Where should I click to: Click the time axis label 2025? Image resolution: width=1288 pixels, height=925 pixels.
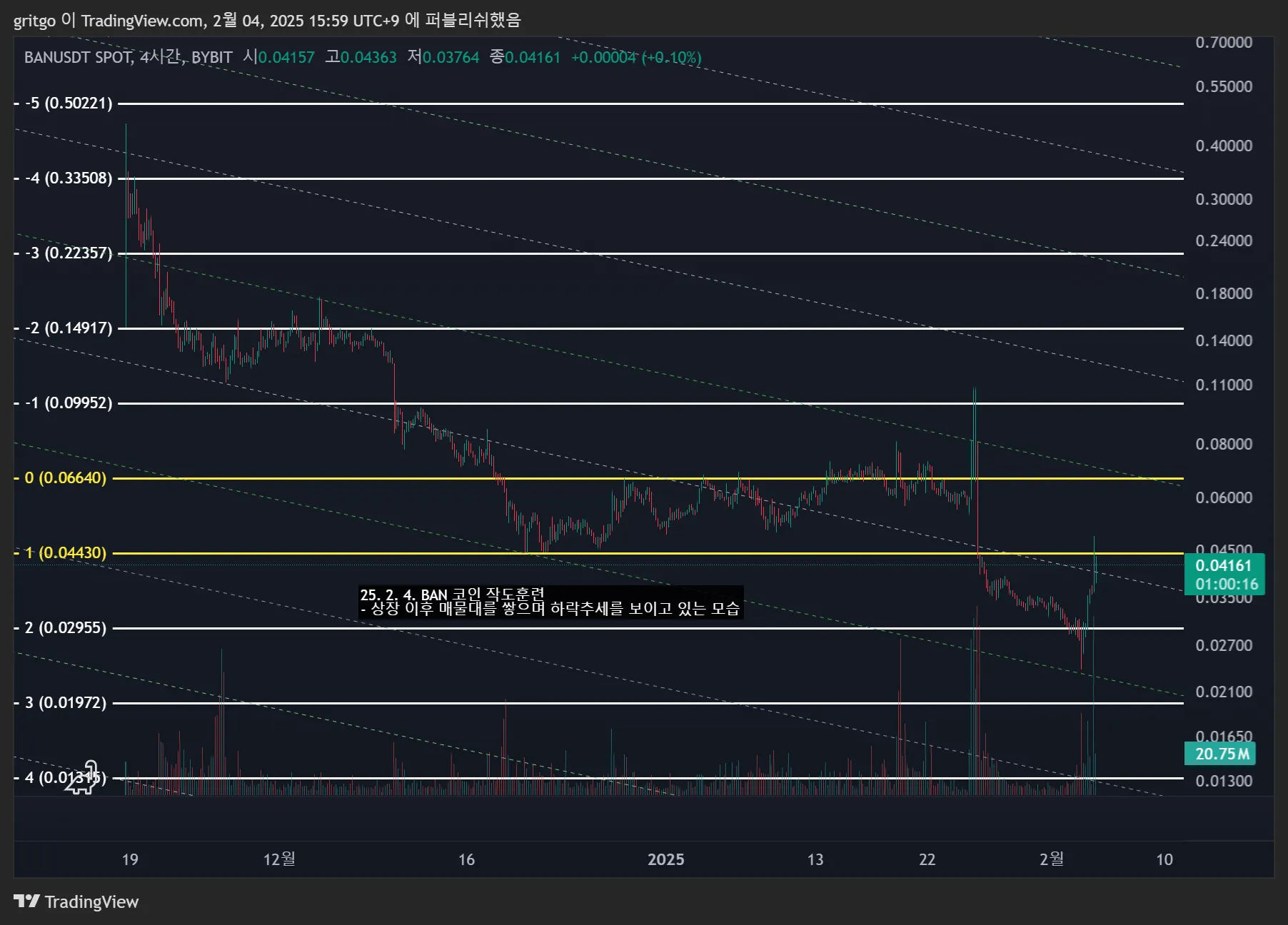(x=665, y=859)
